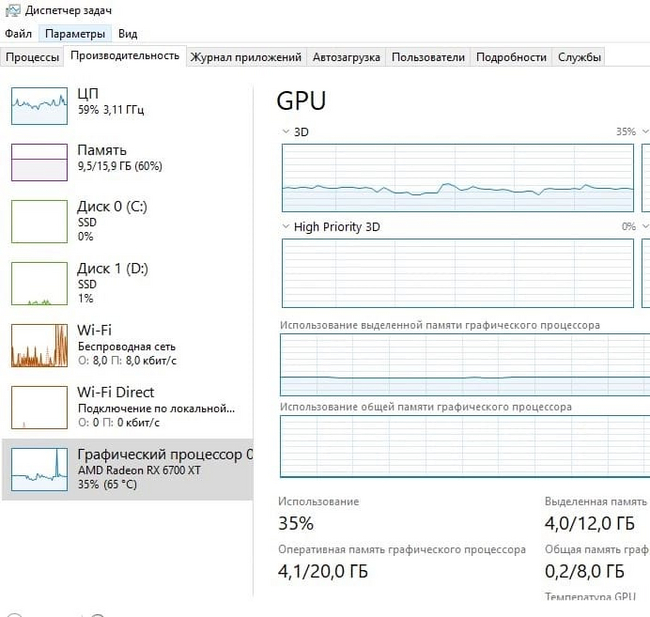Image resolution: width=650 pixels, height=617 pixels.
Task: Select the ЦП usage graph thumbnail
Action: [x=39, y=105]
